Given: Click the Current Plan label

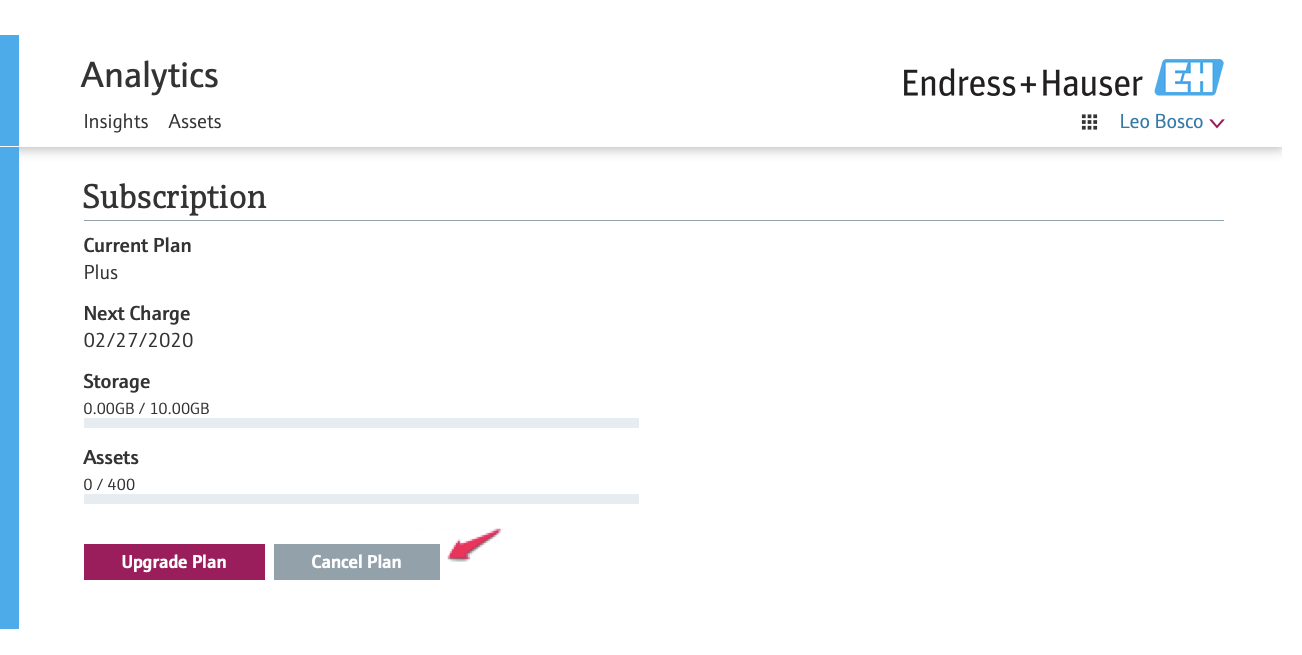Looking at the screenshot, I should [137, 245].
